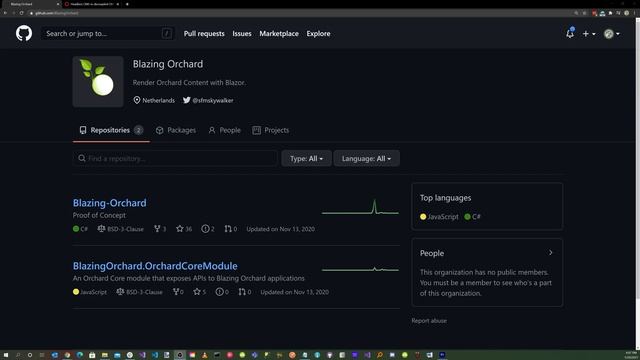
Task: Filter by JavaScript in Top languages
Action: click(x=439, y=217)
